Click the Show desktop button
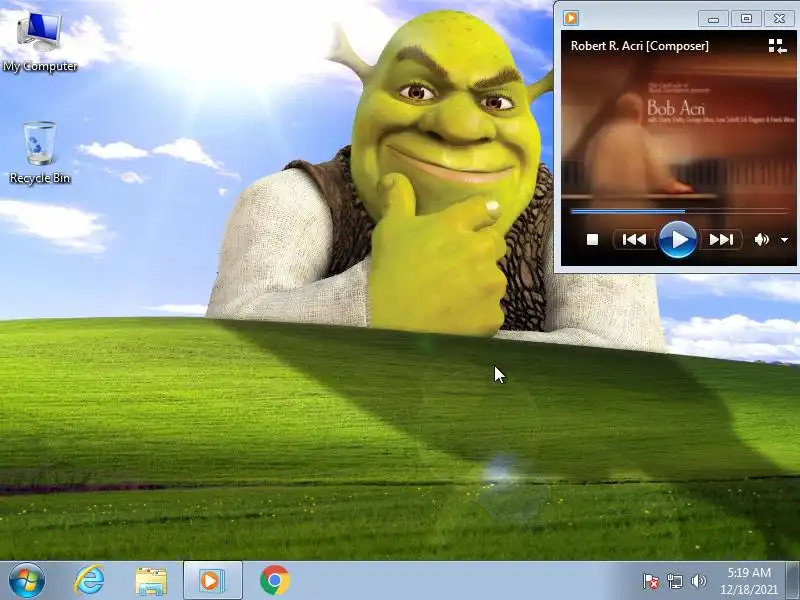 (x=793, y=581)
